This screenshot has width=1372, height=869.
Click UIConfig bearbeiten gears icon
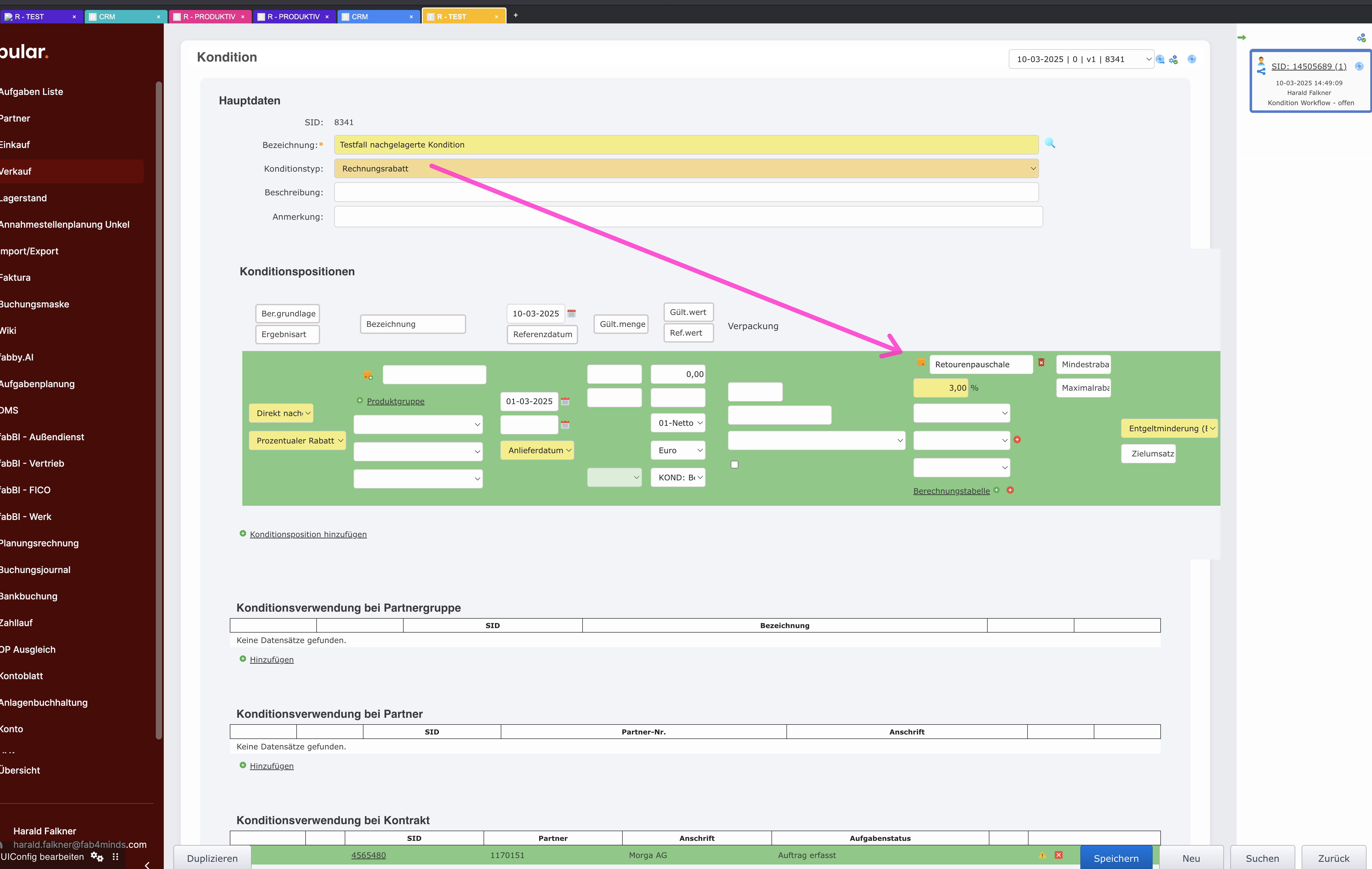point(97,857)
